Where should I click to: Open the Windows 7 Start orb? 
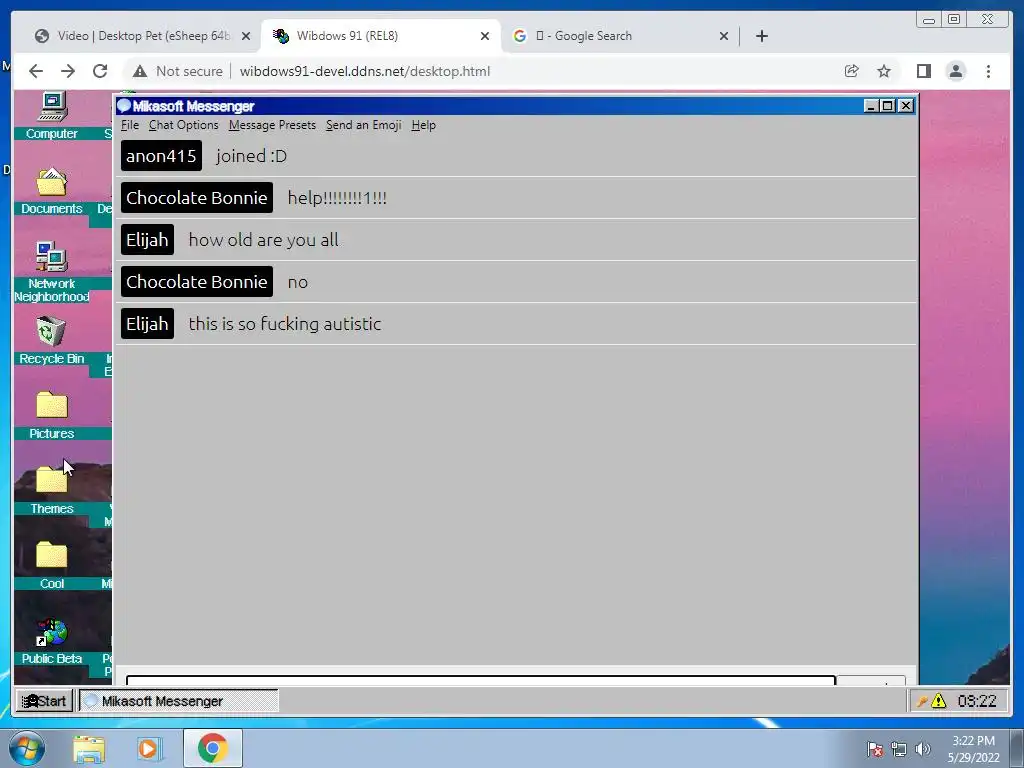pos(27,748)
